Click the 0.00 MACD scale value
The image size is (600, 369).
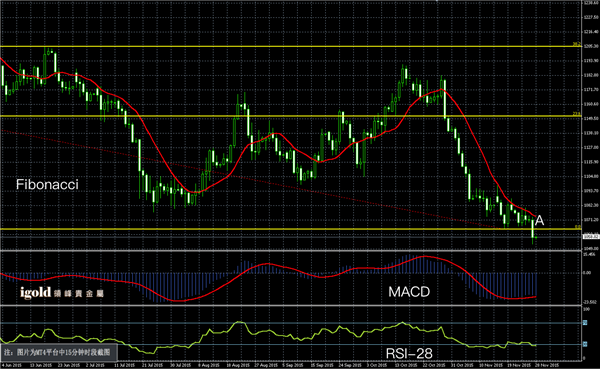pyautogui.click(x=587, y=273)
